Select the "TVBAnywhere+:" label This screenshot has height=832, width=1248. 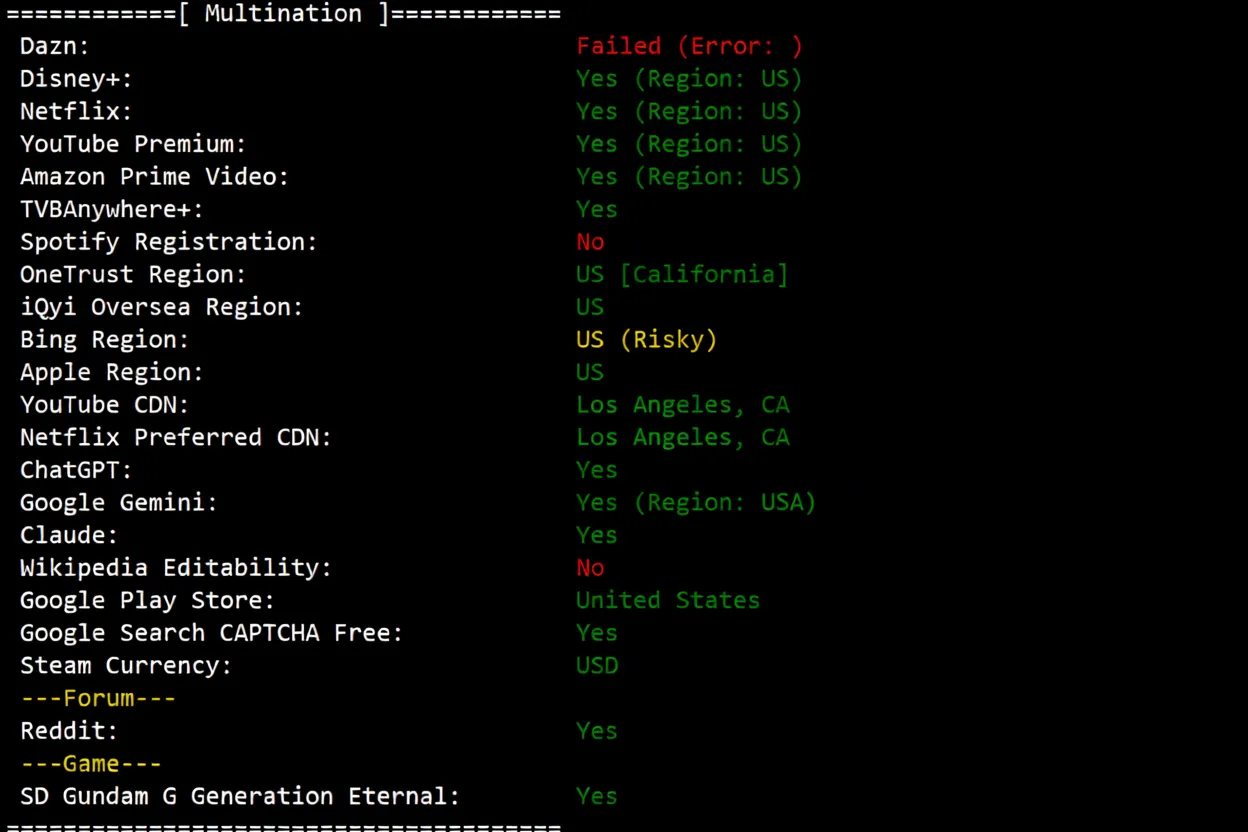click(112, 209)
